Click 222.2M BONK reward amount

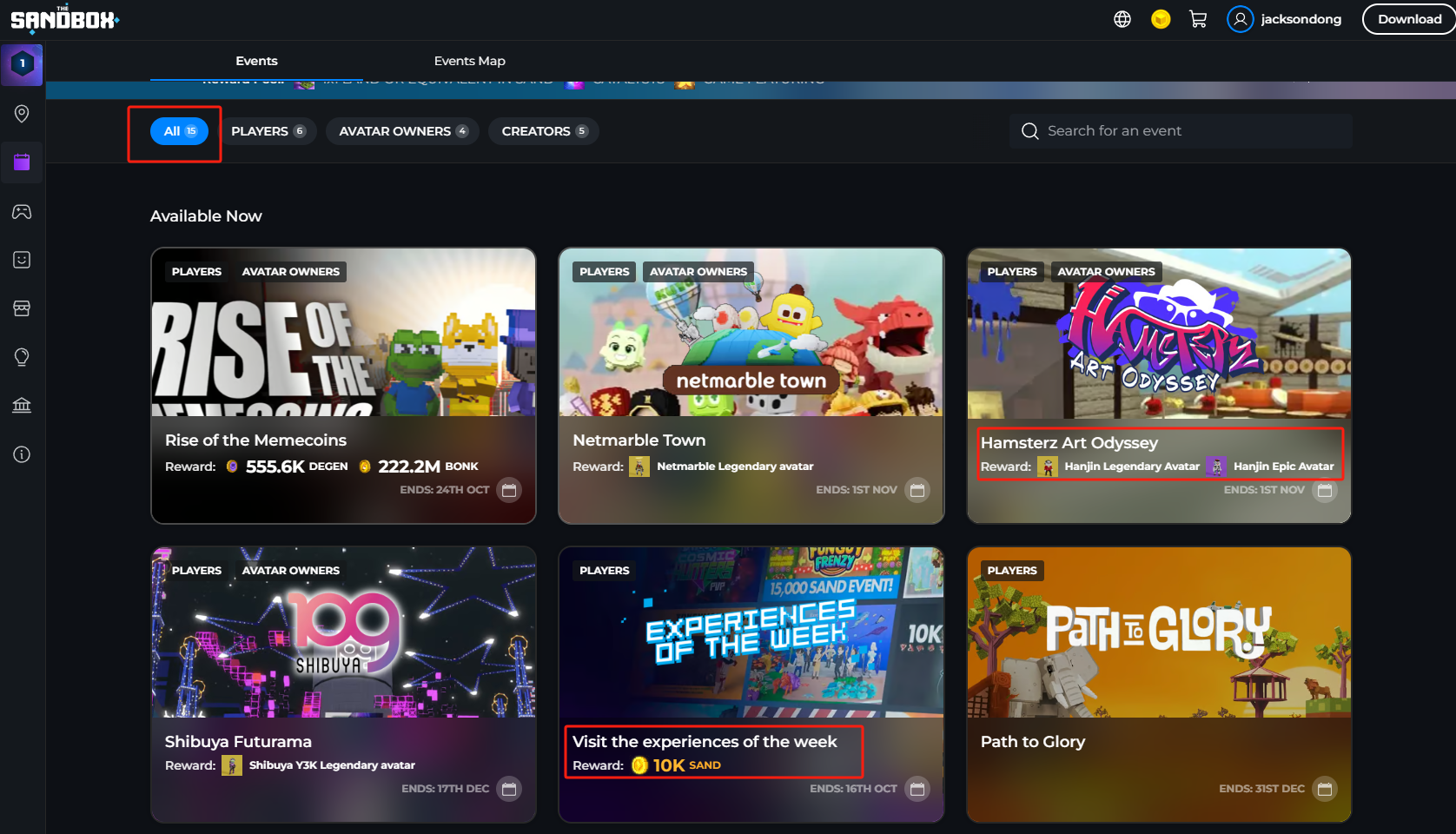(x=428, y=467)
